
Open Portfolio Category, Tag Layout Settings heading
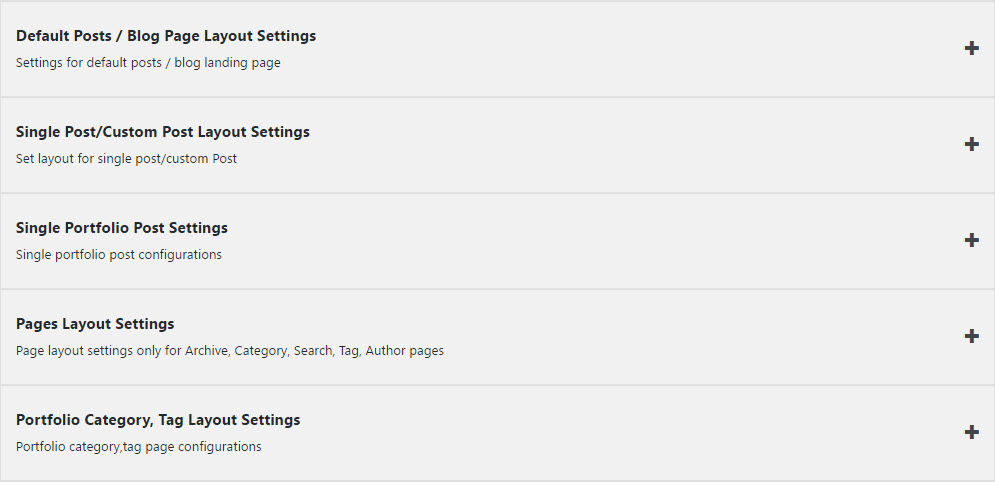point(158,420)
